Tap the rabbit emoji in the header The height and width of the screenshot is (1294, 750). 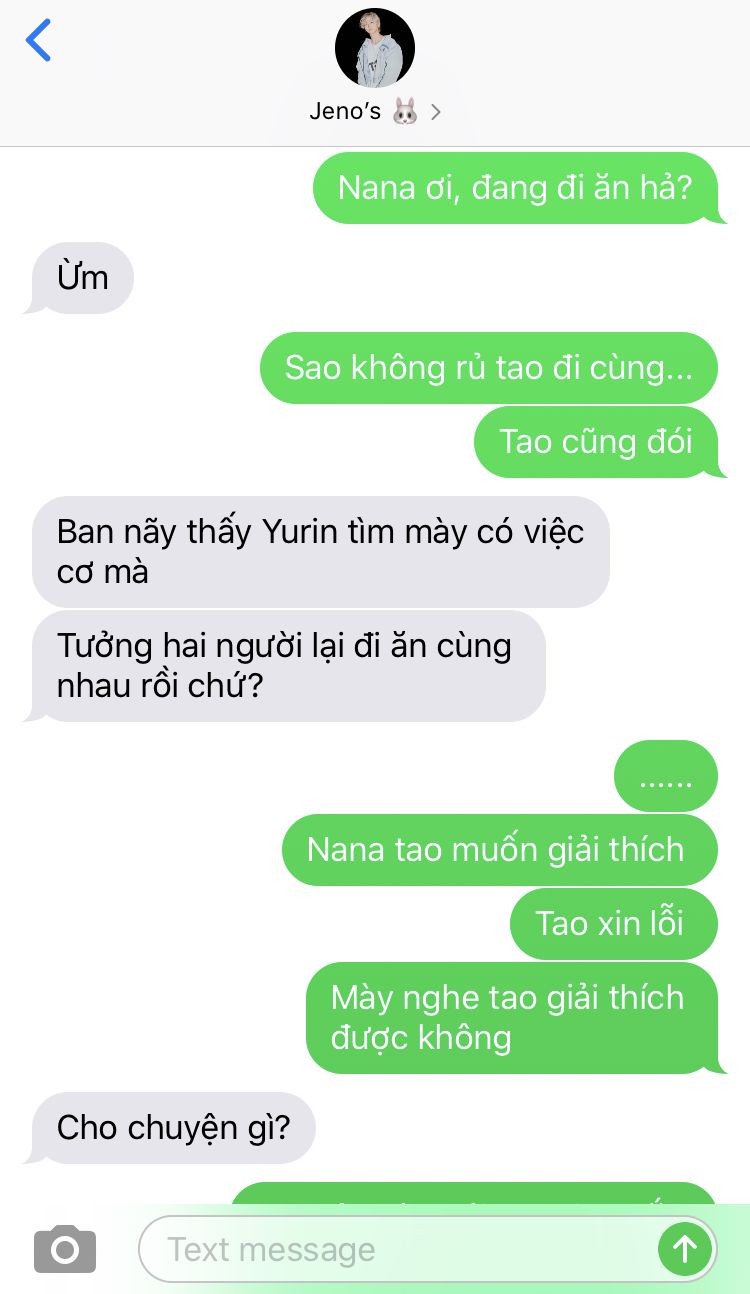(x=405, y=111)
